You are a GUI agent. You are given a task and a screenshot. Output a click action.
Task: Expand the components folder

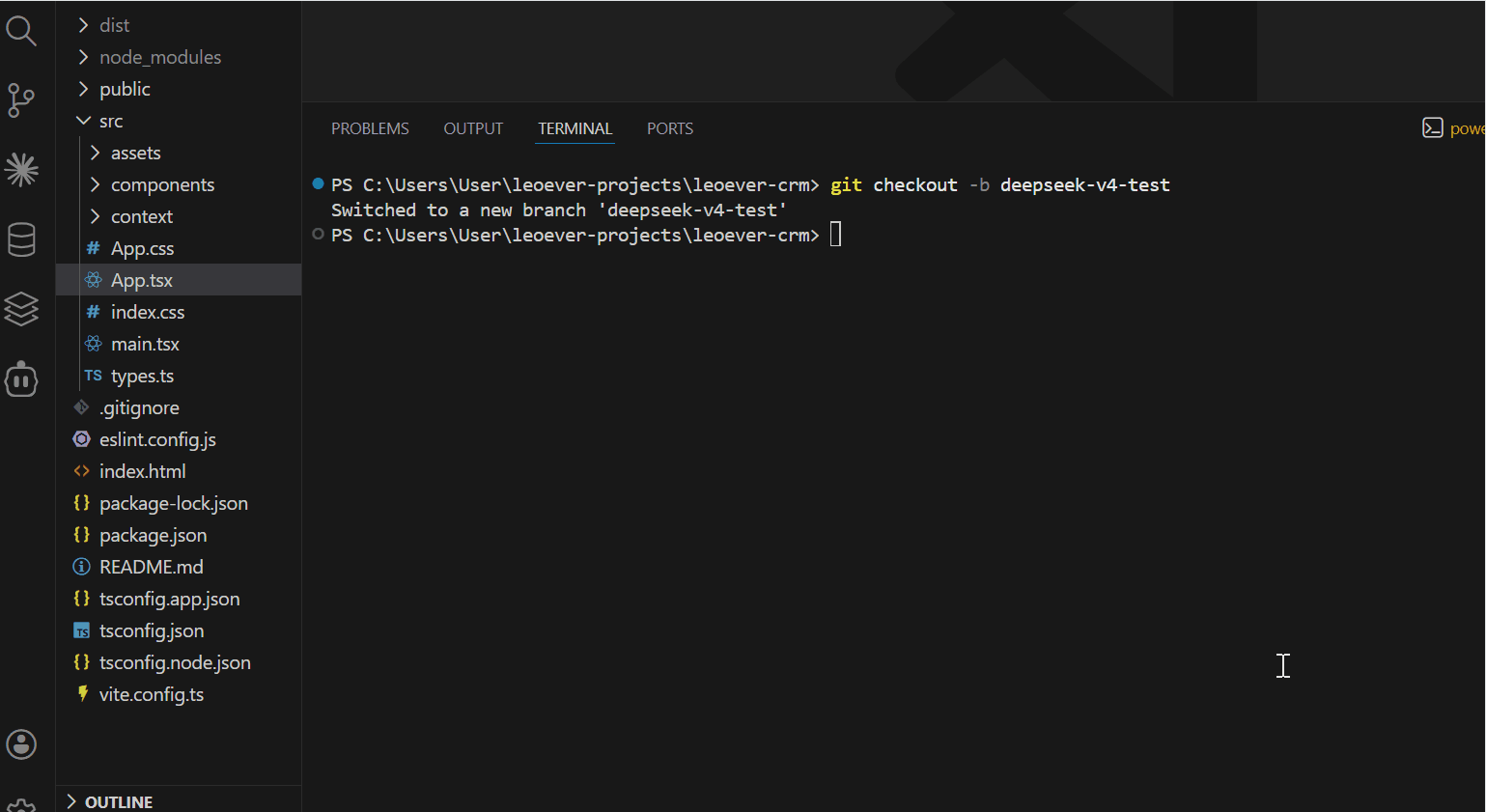[x=162, y=184]
